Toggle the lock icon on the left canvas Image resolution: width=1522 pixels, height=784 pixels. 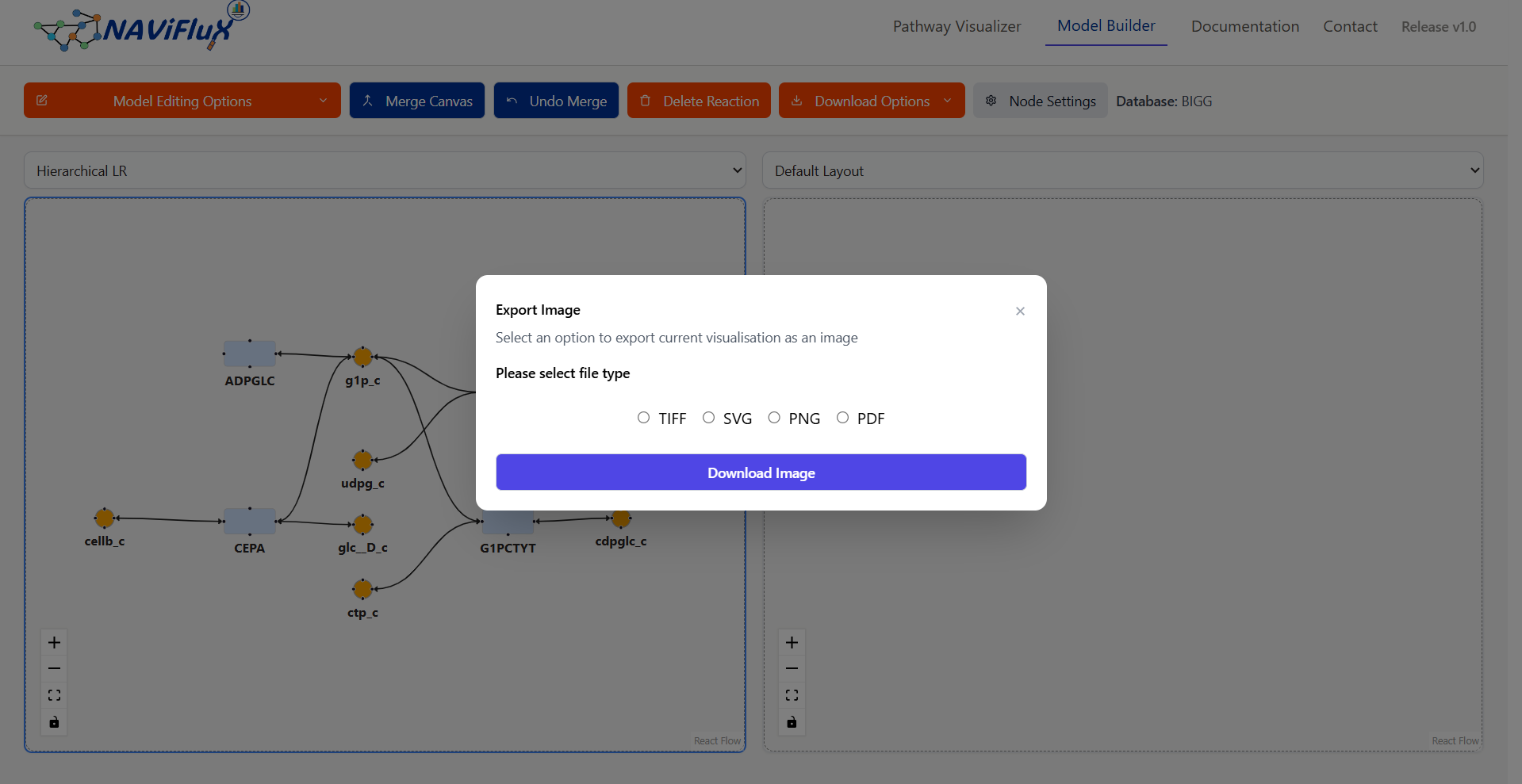click(53, 722)
